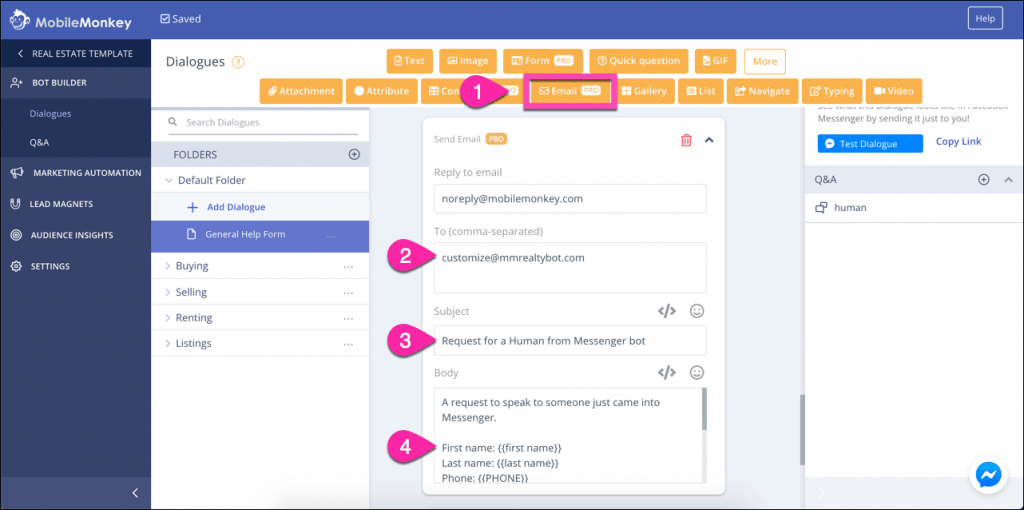Open emoji picker for Subject
The width and height of the screenshot is (1024, 510).
(x=697, y=311)
